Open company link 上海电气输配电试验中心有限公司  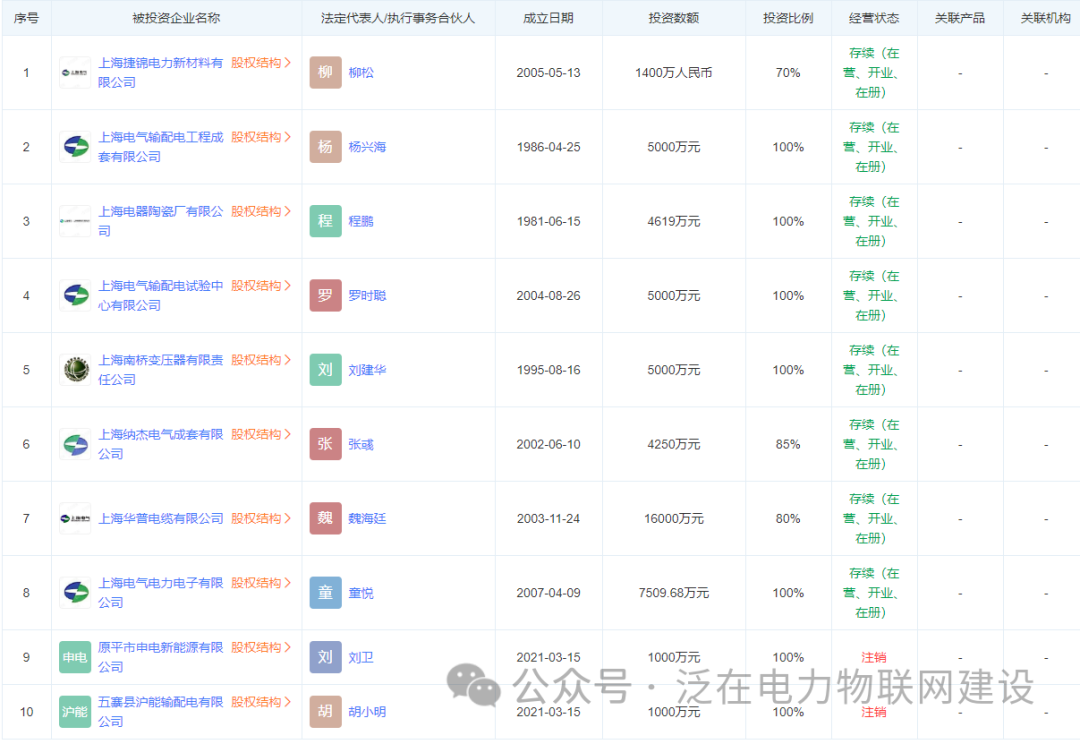[x=160, y=296]
